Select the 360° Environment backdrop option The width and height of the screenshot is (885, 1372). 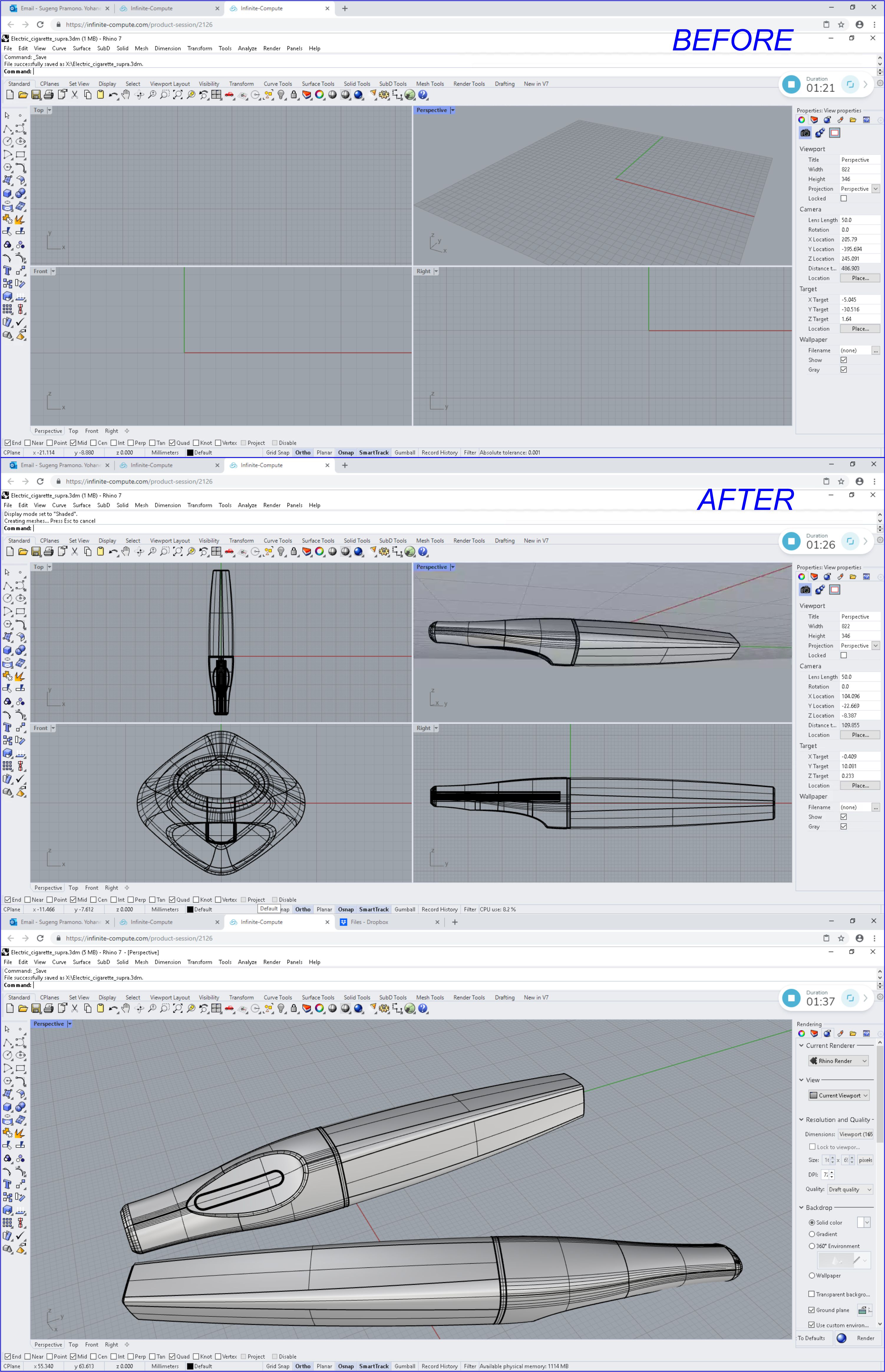[812, 1246]
